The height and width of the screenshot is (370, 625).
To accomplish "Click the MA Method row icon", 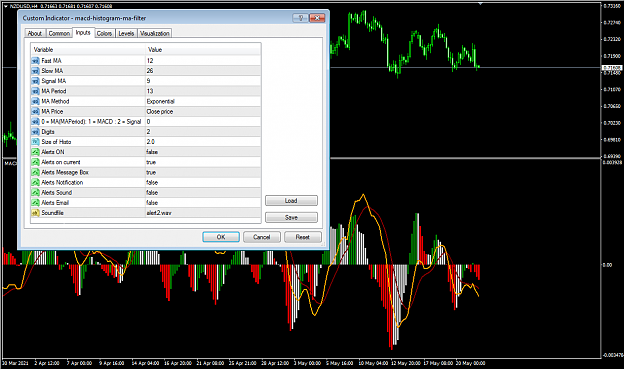I will (35, 101).
